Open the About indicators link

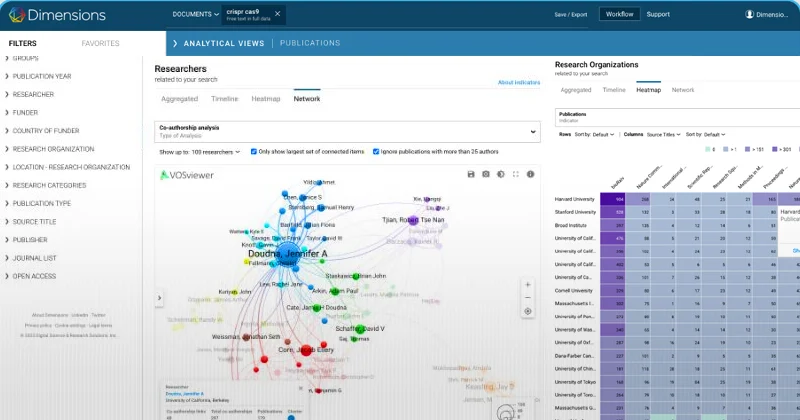(x=519, y=82)
